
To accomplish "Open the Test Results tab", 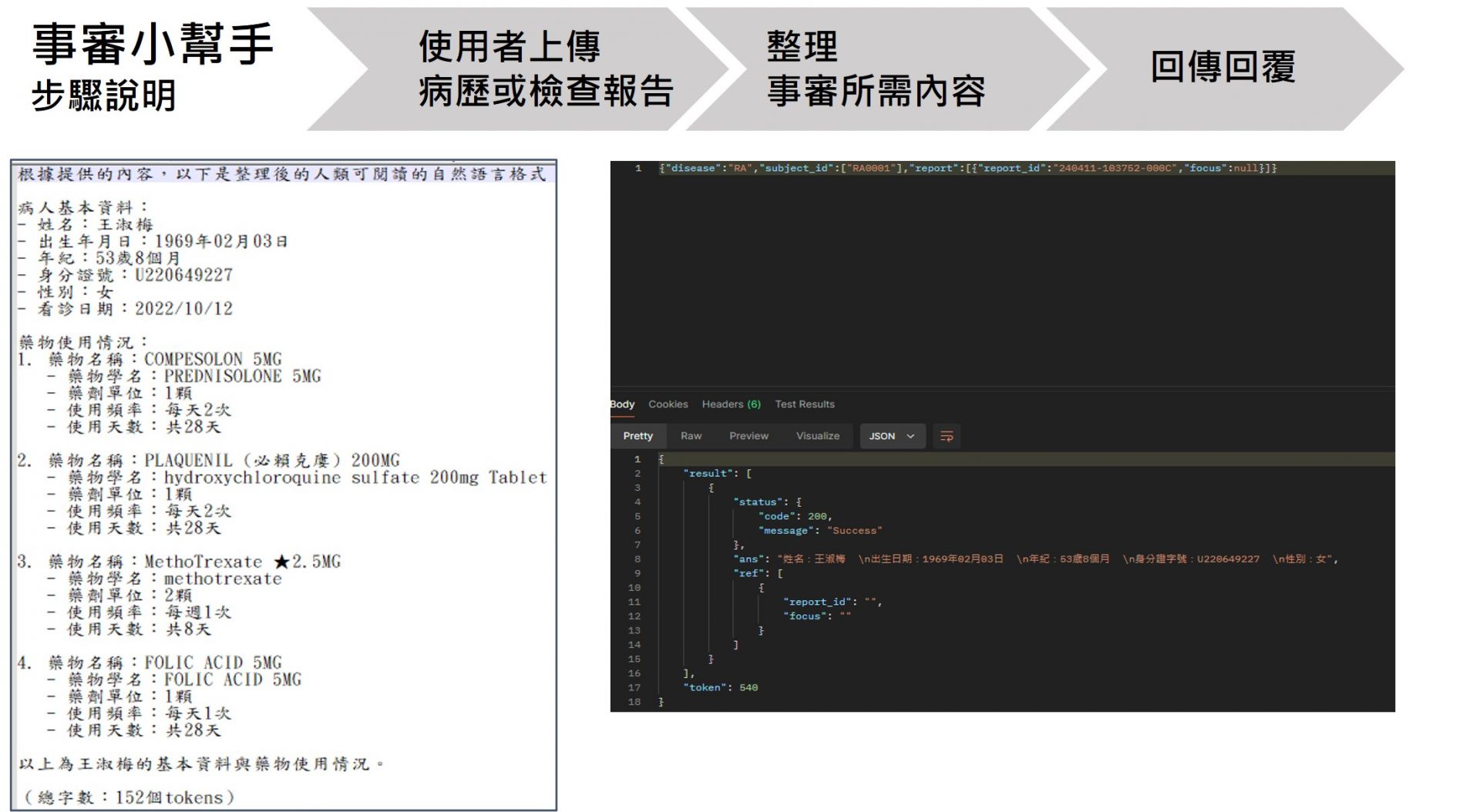I will tap(805, 404).
